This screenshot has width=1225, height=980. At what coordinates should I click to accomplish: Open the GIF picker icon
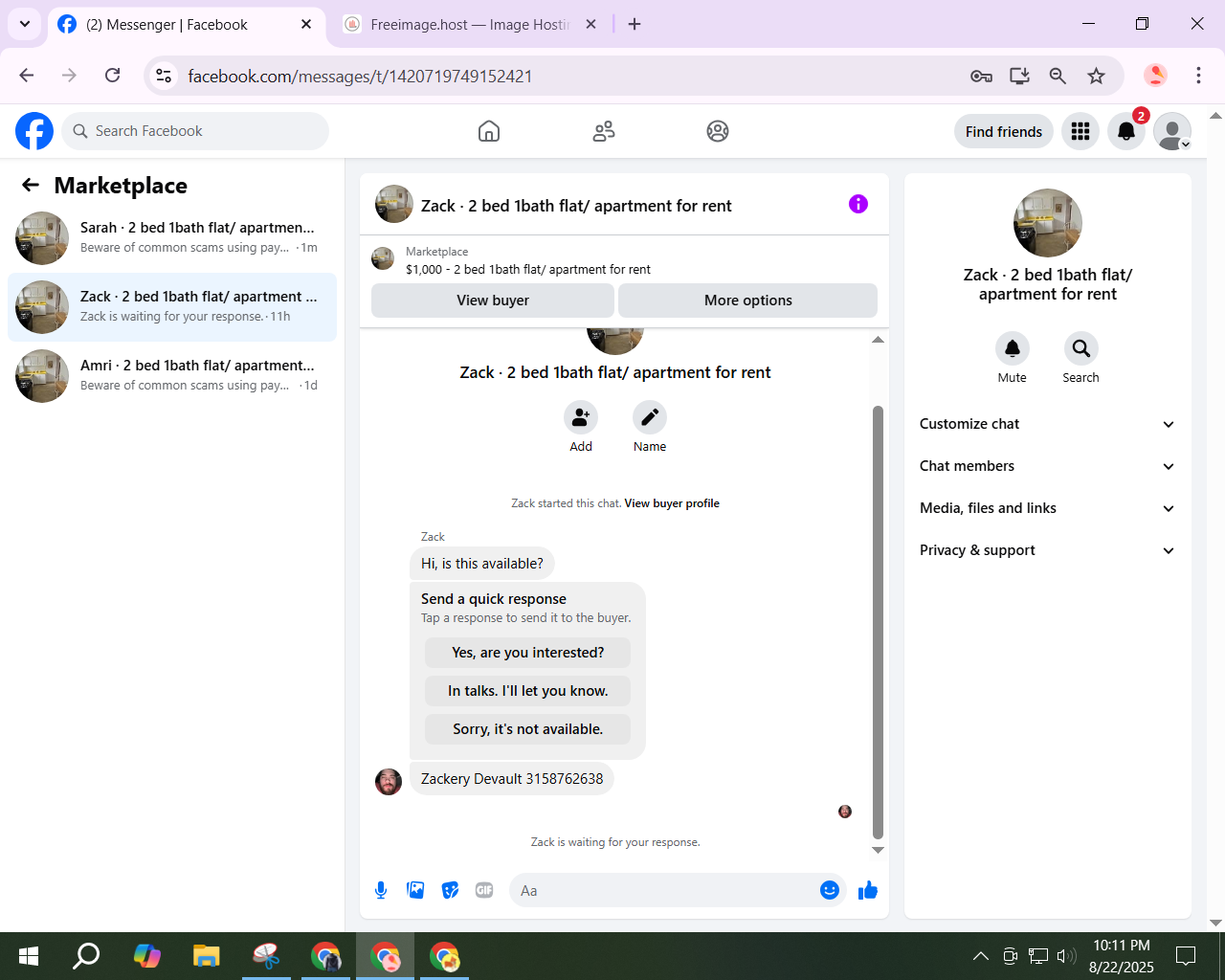point(484,891)
